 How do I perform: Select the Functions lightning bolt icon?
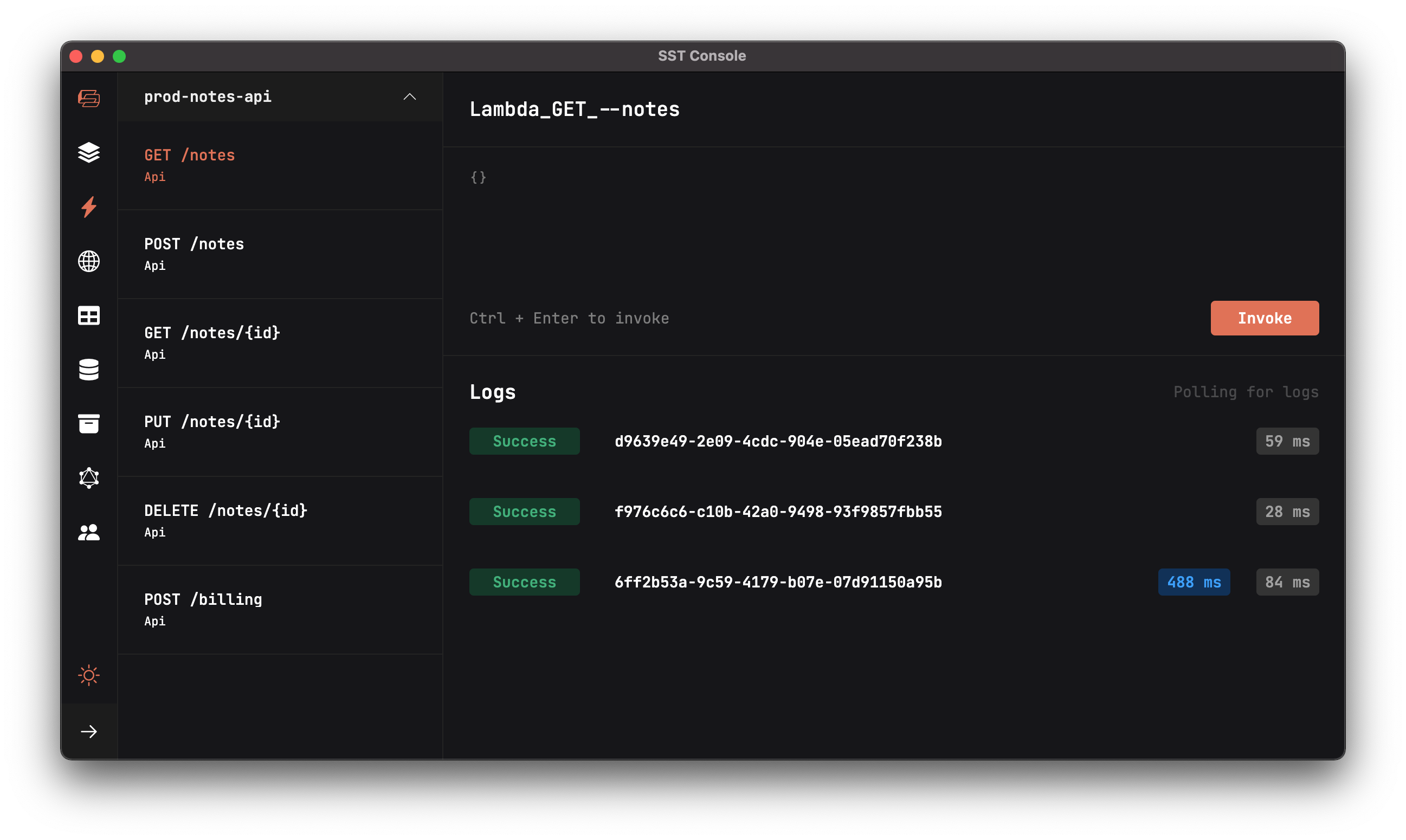pos(89,207)
